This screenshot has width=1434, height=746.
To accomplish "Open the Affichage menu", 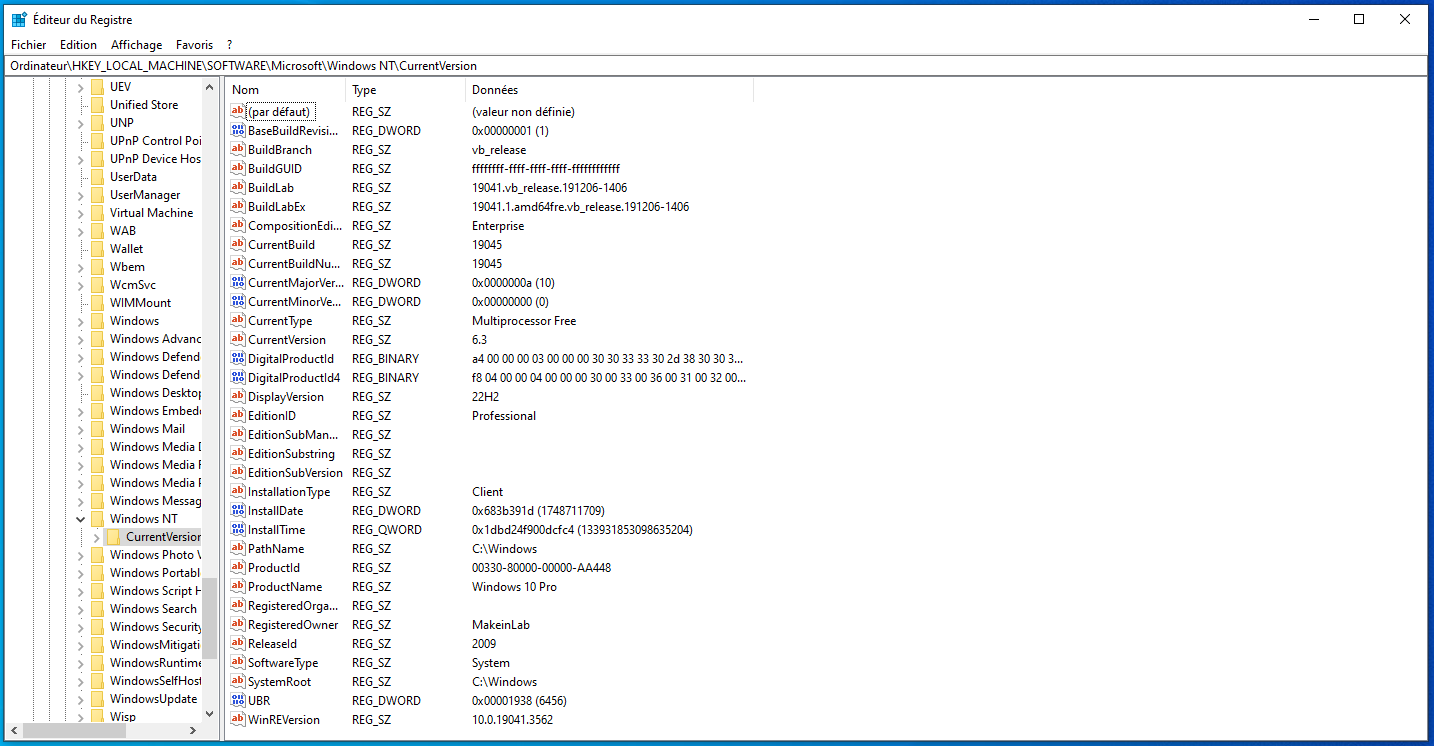I will click(x=136, y=45).
